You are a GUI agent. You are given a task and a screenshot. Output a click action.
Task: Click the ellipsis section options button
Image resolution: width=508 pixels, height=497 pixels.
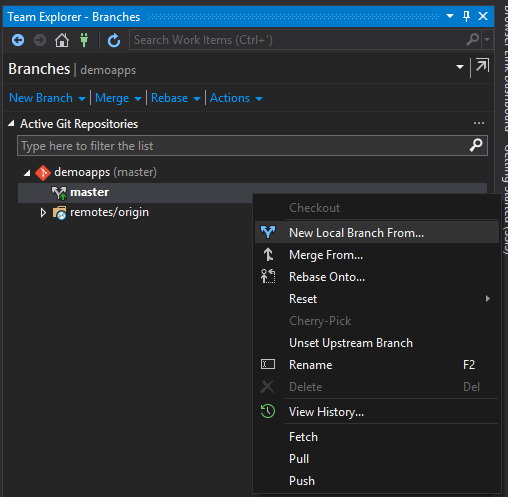479,123
